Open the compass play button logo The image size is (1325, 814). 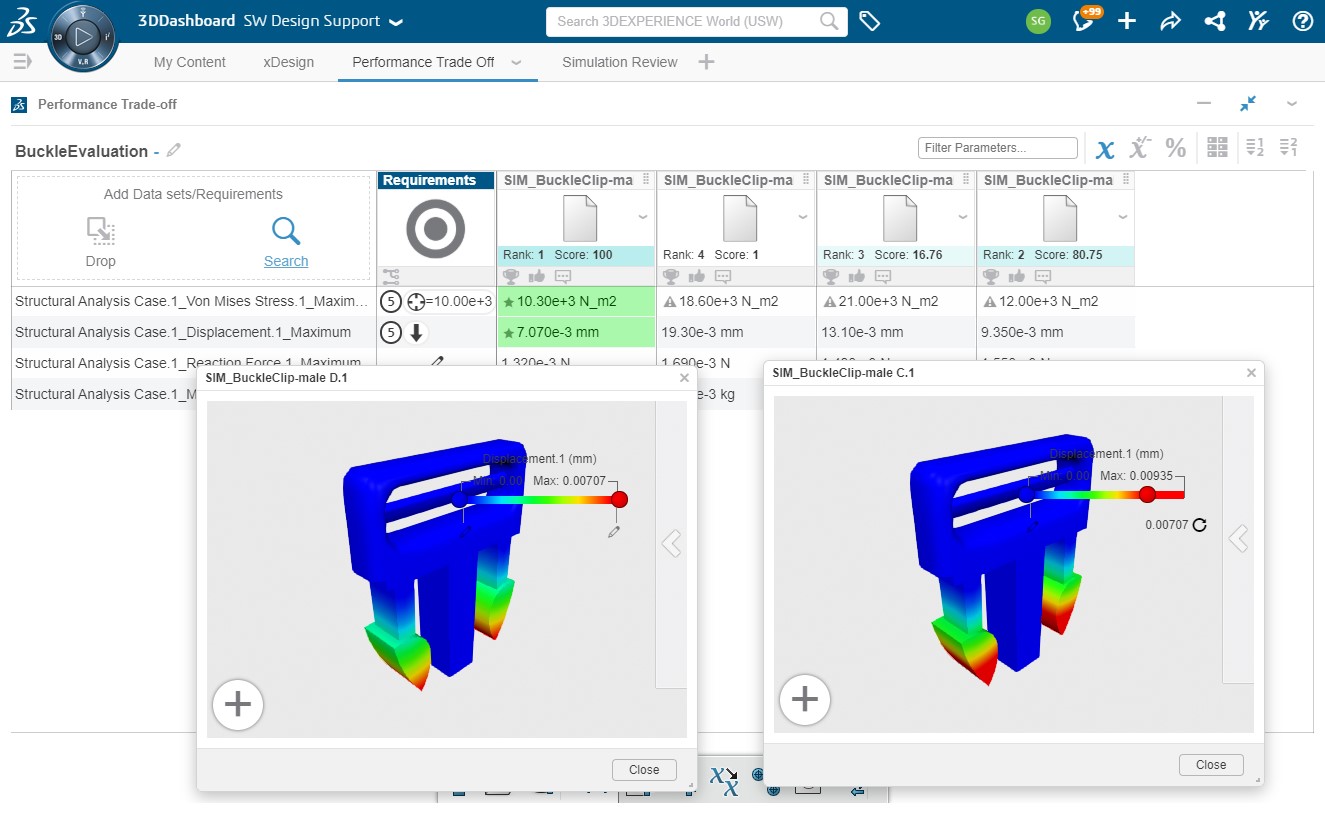coord(84,37)
